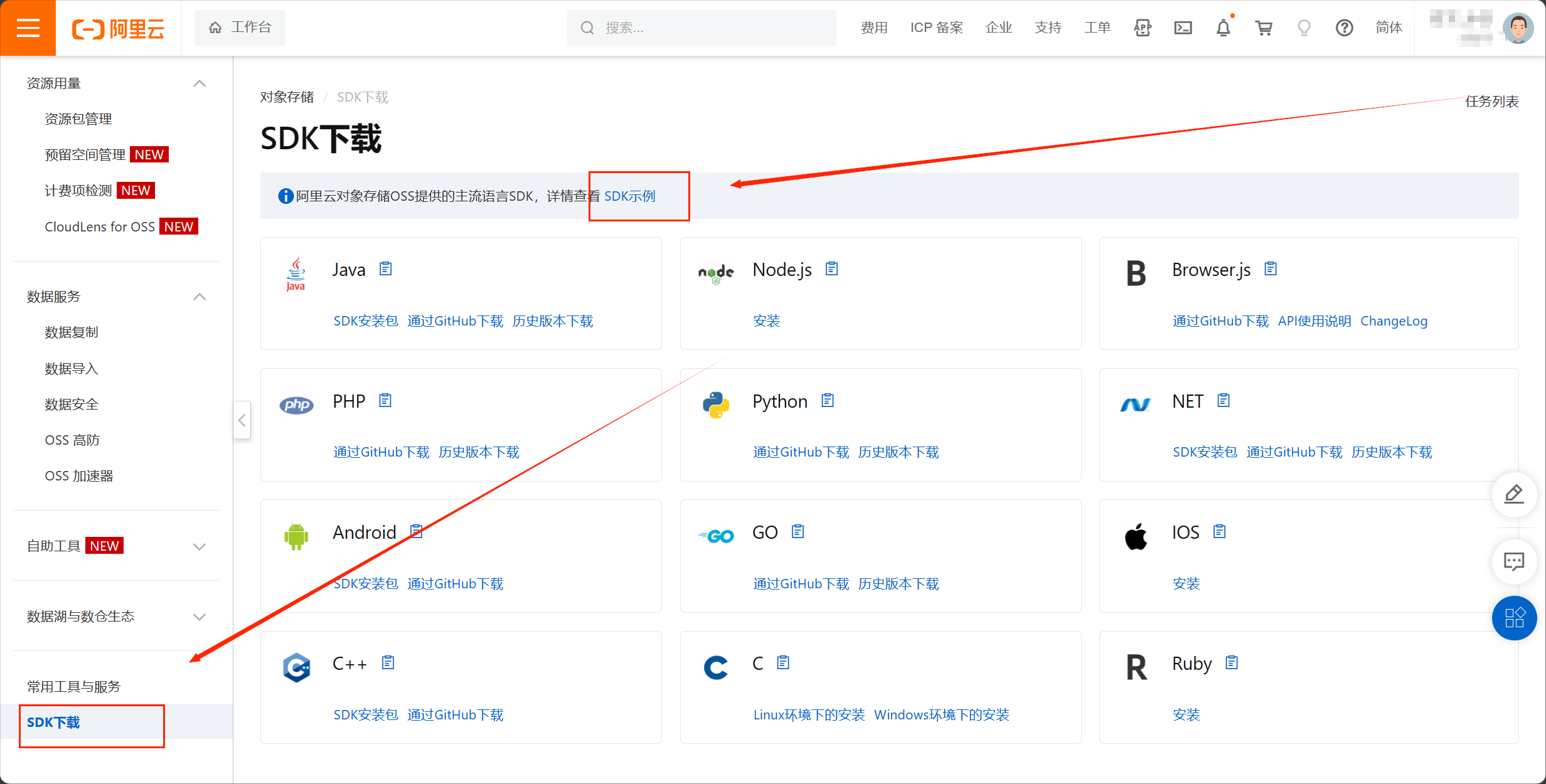Viewport: 1546px width, 784px height.
Task: Open the PHP documentation icon
Action: click(385, 400)
